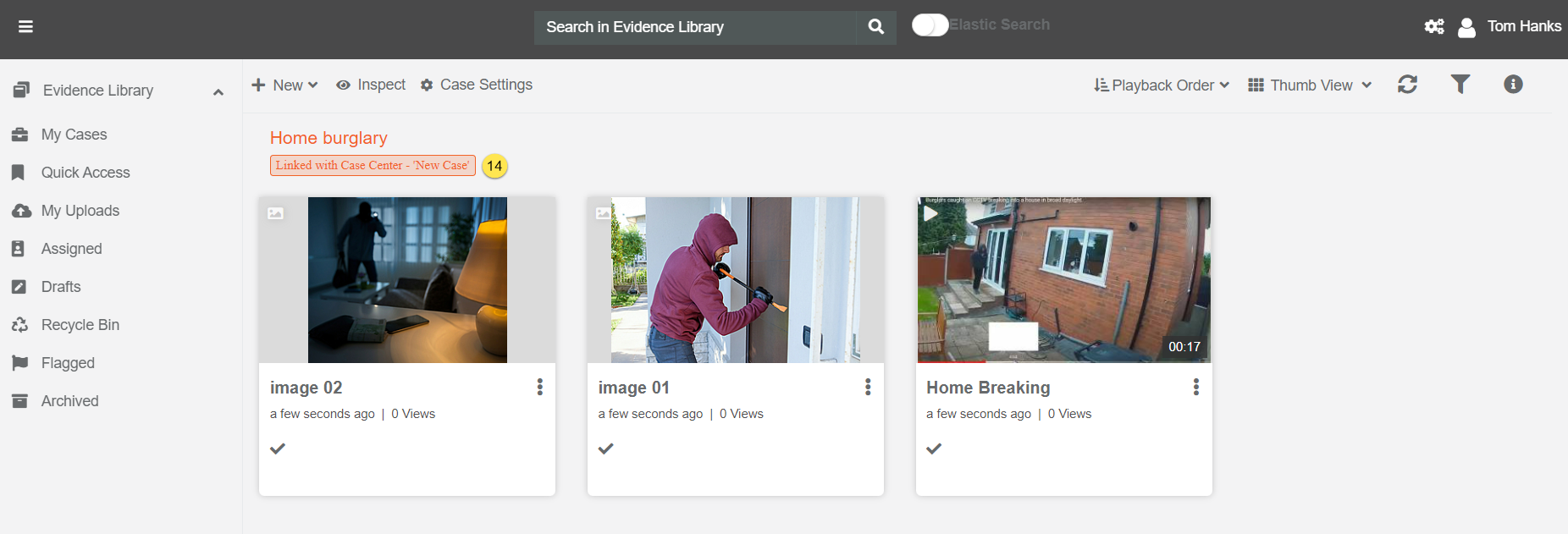The height and width of the screenshot is (534, 1568).
Task: Click the search magnifier icon
Action: [x=876, y=27]
